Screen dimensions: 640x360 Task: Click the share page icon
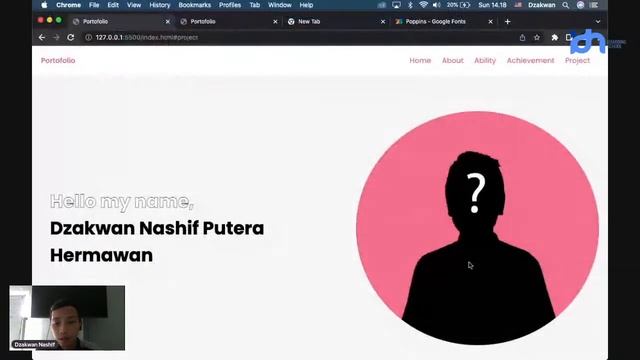pyautogui.click(x=522, y=37)
